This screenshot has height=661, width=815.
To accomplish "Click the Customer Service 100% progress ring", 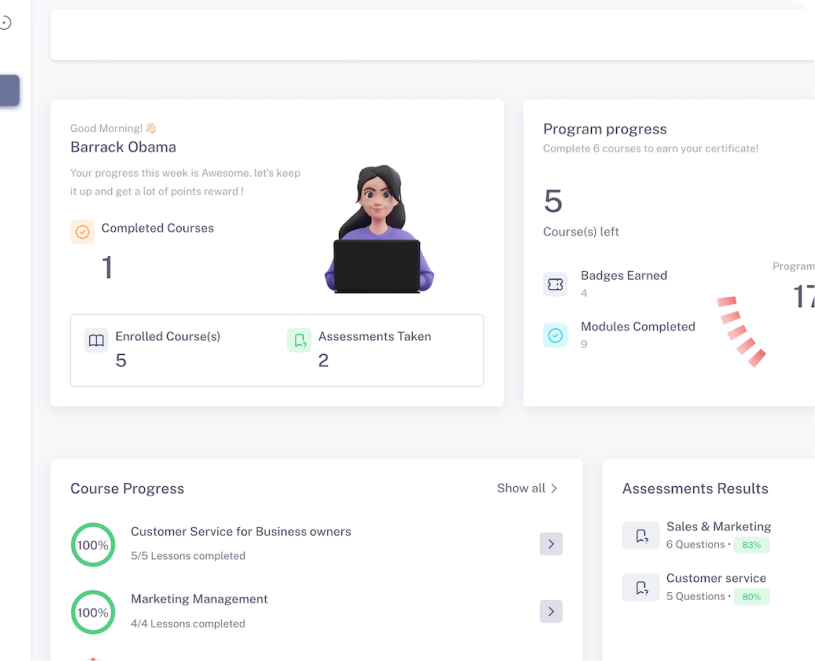I will (93, 545).
